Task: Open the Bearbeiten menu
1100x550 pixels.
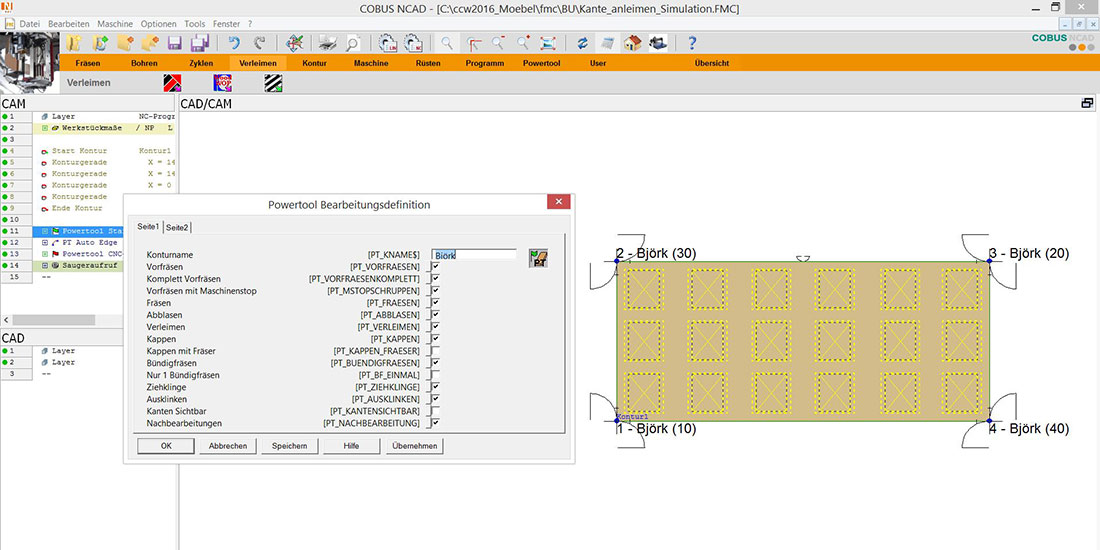Action: point(69,23)
